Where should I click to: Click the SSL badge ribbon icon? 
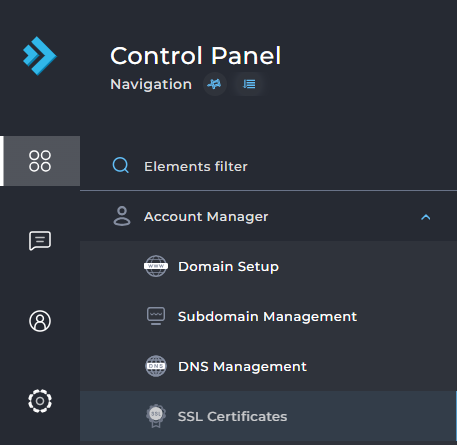tap(156, 416)
